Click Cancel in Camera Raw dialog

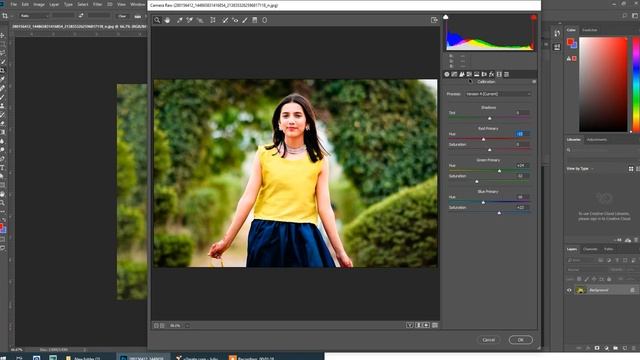489,340
